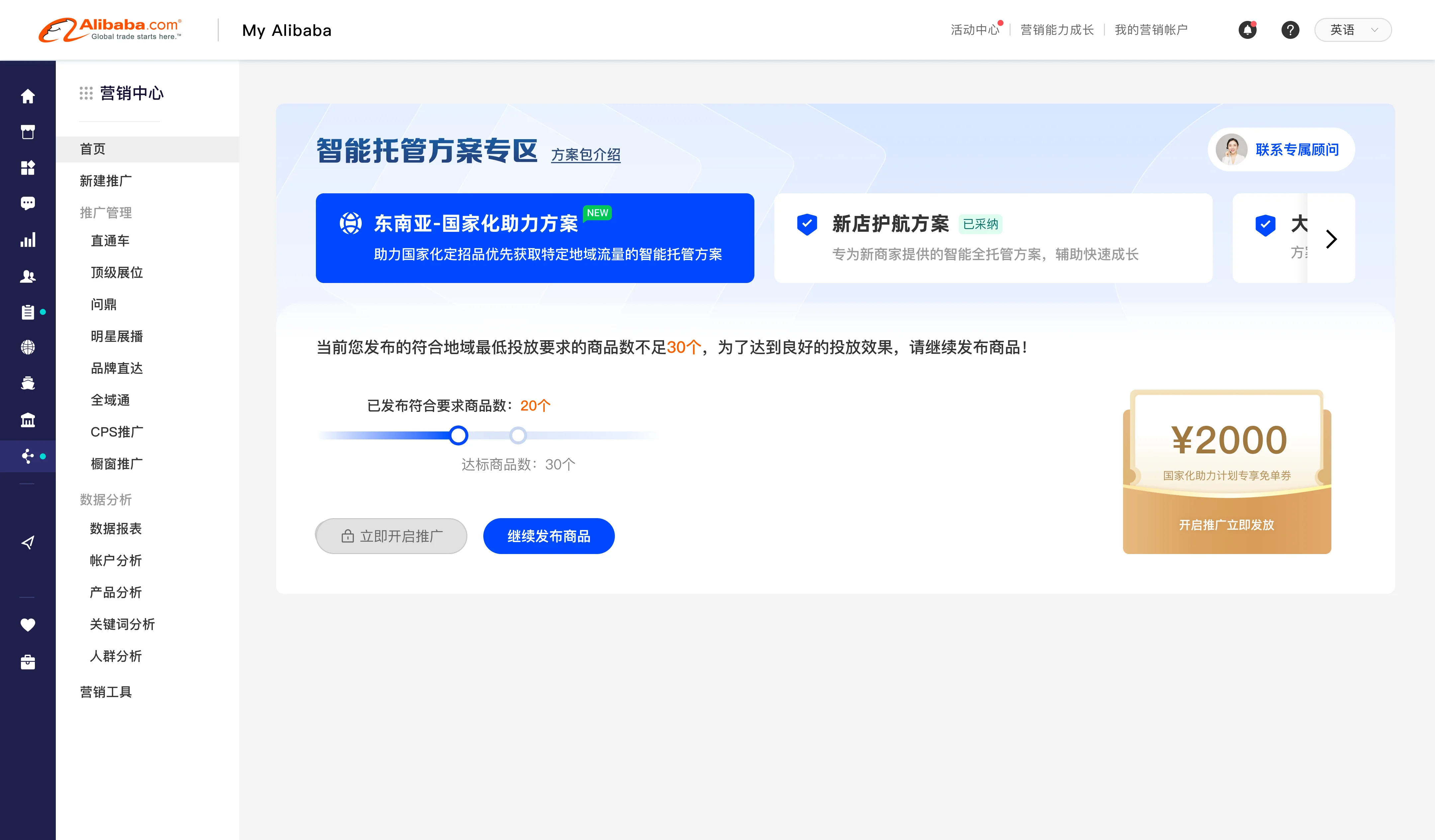Screen dimensions: 1435x840
Task: Open the store icon in left sidebar
Action: point(27,132)
